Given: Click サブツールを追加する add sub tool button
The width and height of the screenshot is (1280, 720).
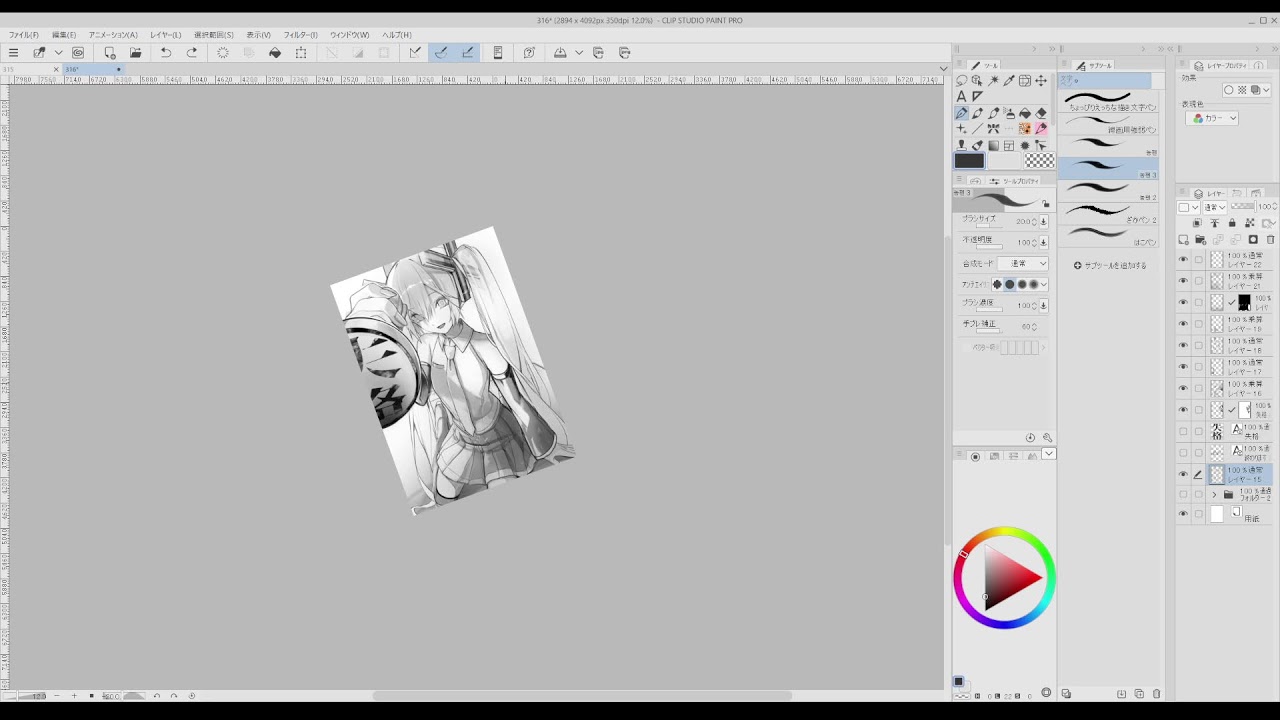Looking at the screenshot, I should (x=1110, y=265).
